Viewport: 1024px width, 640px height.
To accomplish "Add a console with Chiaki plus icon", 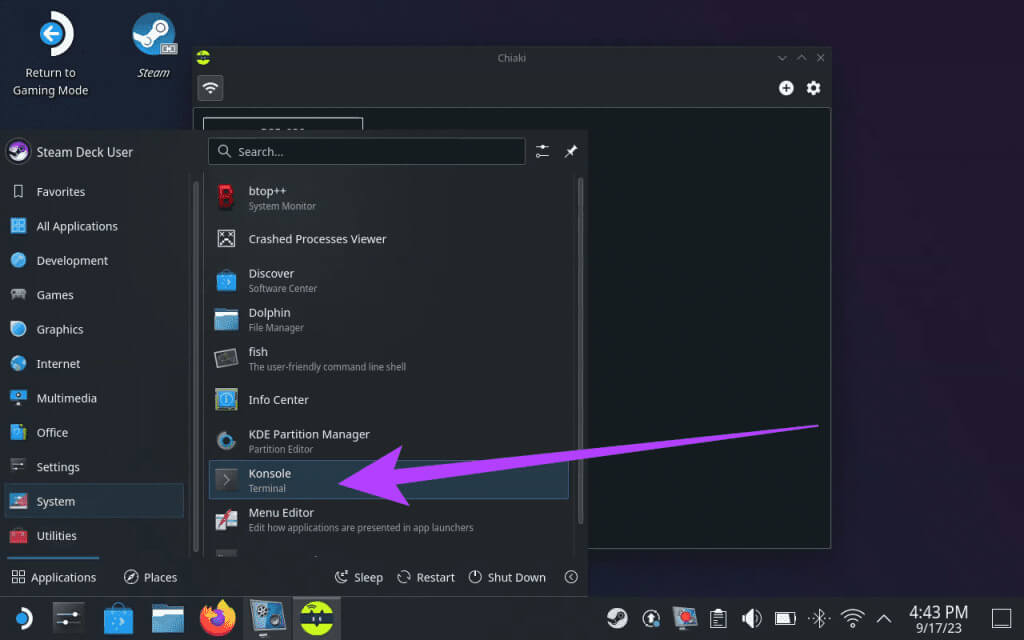I will [786, 88].
